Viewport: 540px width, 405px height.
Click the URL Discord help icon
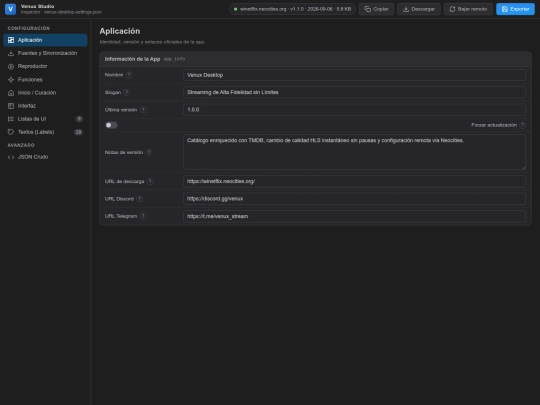(139, 199)
